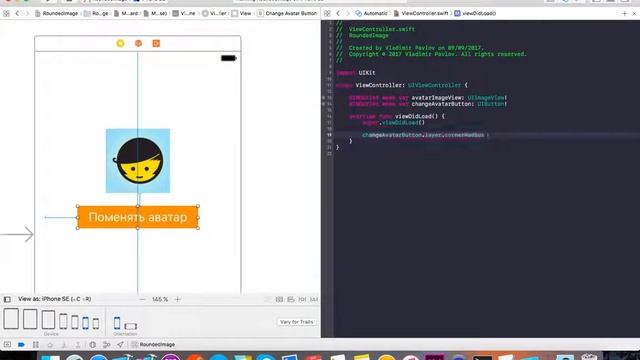Screen dimensions: 640x360
Task: Select the 'Поменять аватар' orange button
Action: coord(138,217)
